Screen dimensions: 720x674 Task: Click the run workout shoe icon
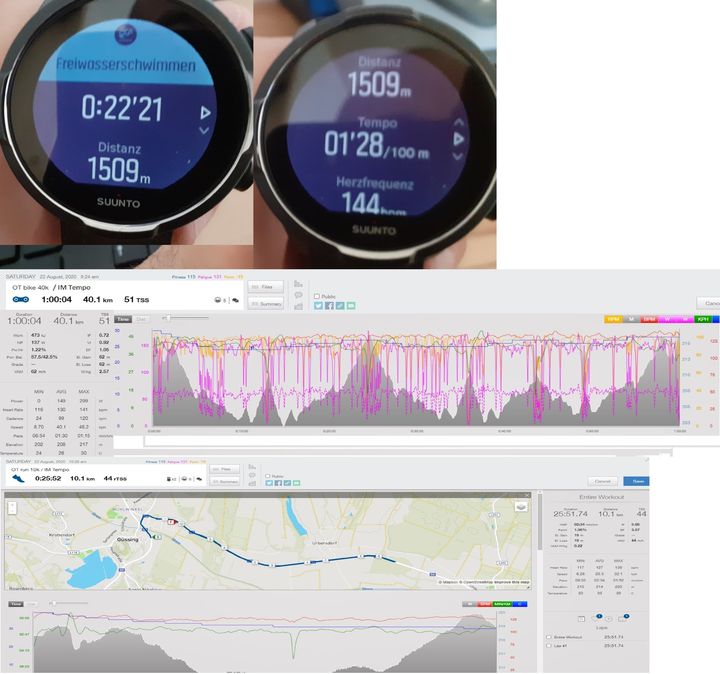click(18, 478)
